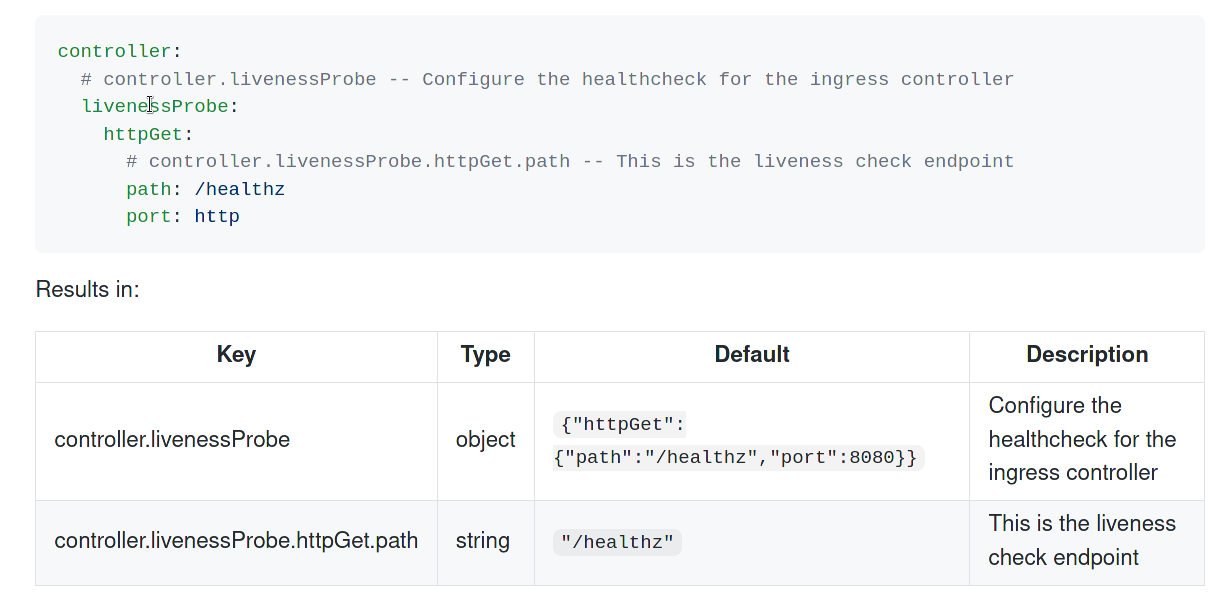The width and height of the screenshot is (1232, 604).
Task: Select the httpGet default value snippet
Action: click(738, 440)
